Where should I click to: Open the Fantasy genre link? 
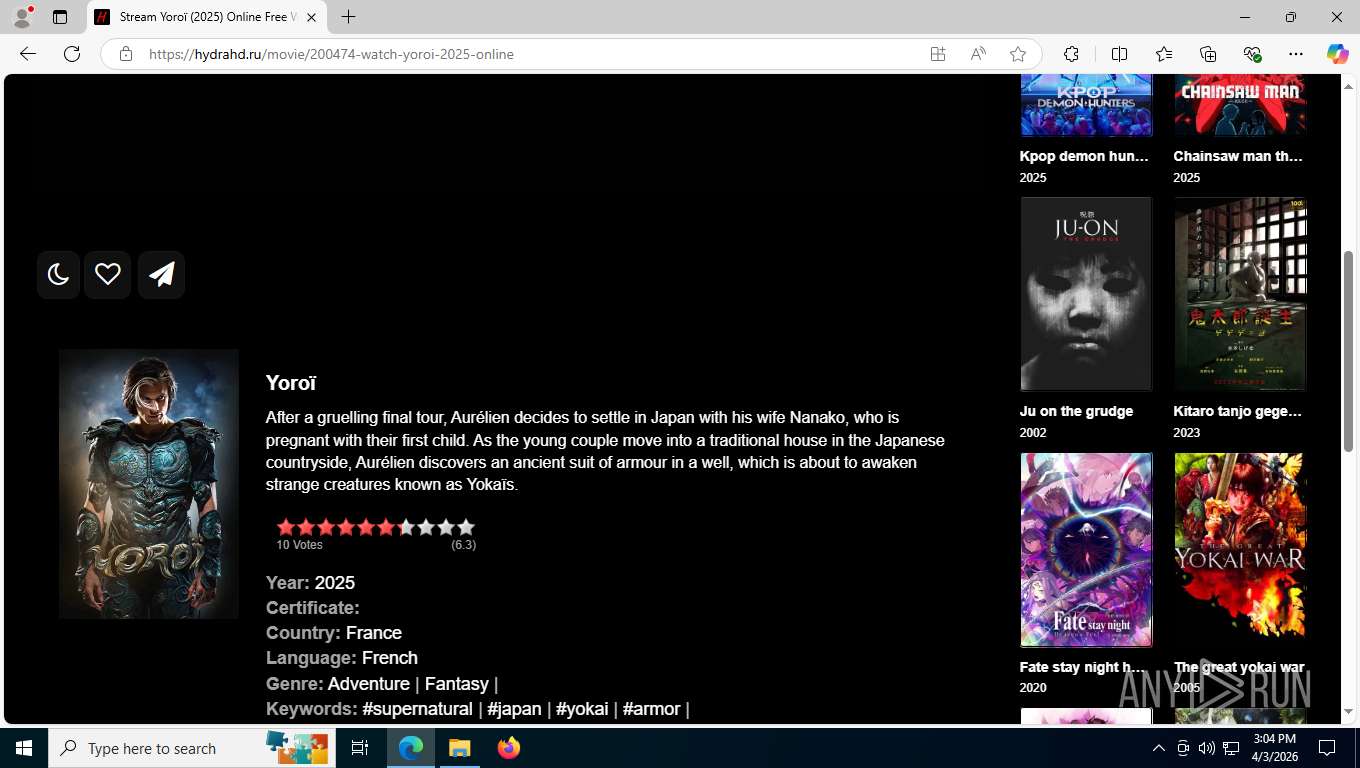[x=457, y=684]
